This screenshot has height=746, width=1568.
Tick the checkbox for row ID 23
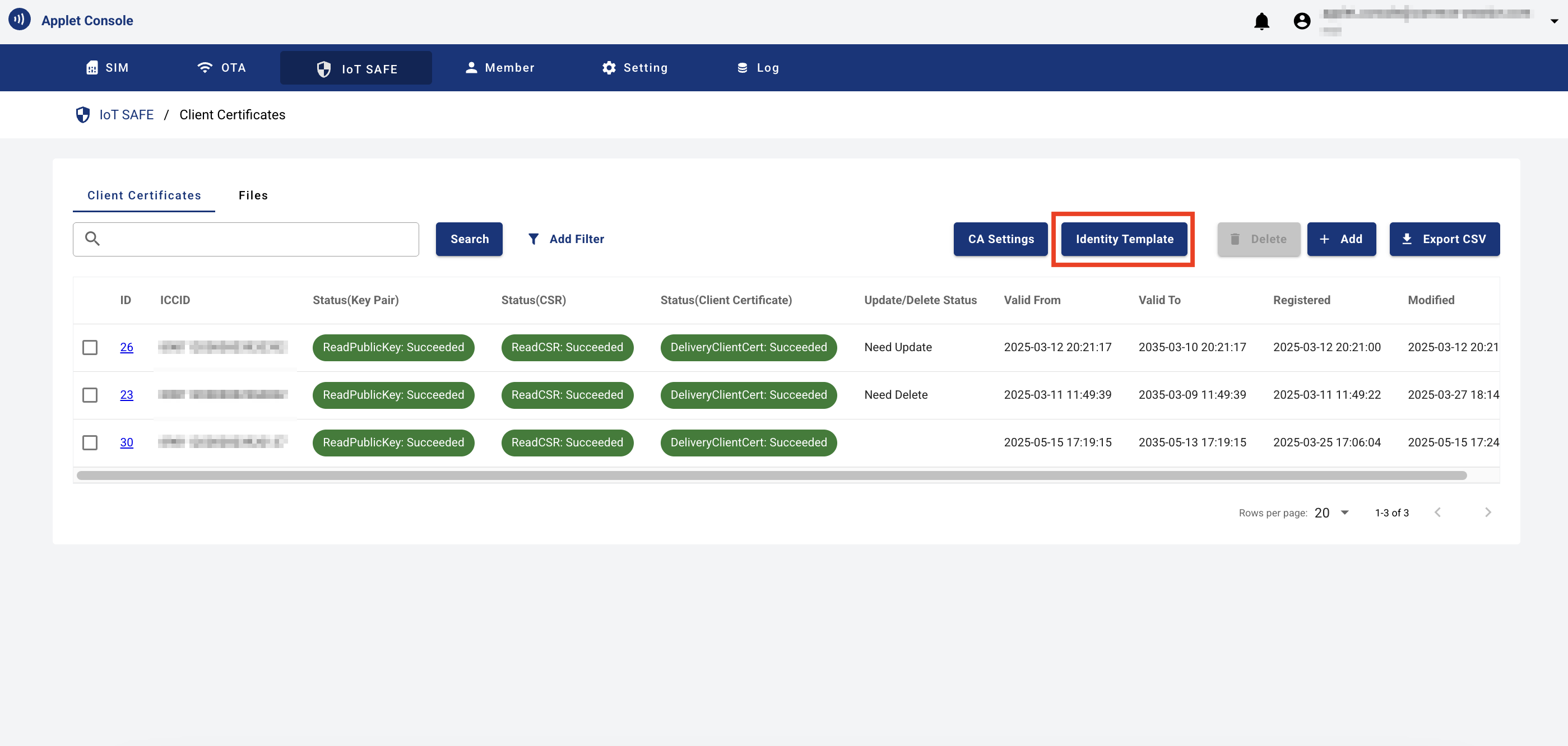coord(90,395)
